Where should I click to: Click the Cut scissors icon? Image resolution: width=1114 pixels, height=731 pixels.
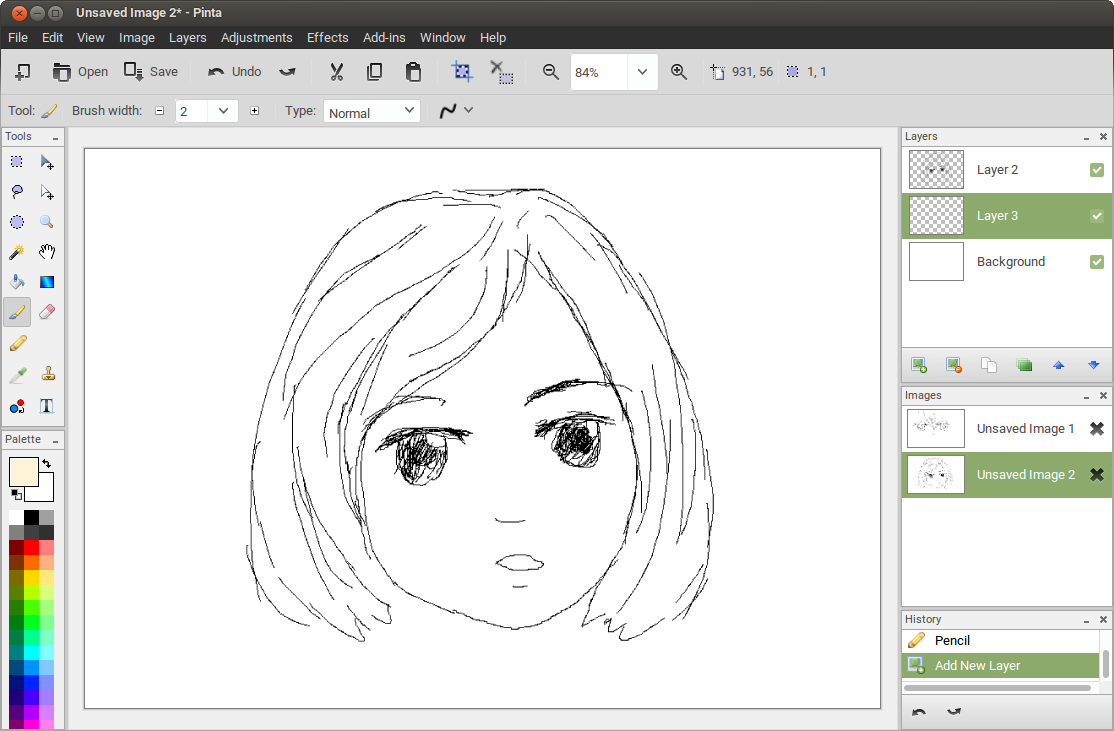[337, 72]
